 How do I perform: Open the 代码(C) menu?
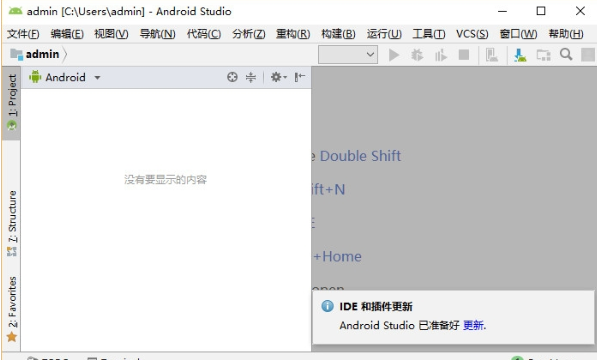[204, 34]
